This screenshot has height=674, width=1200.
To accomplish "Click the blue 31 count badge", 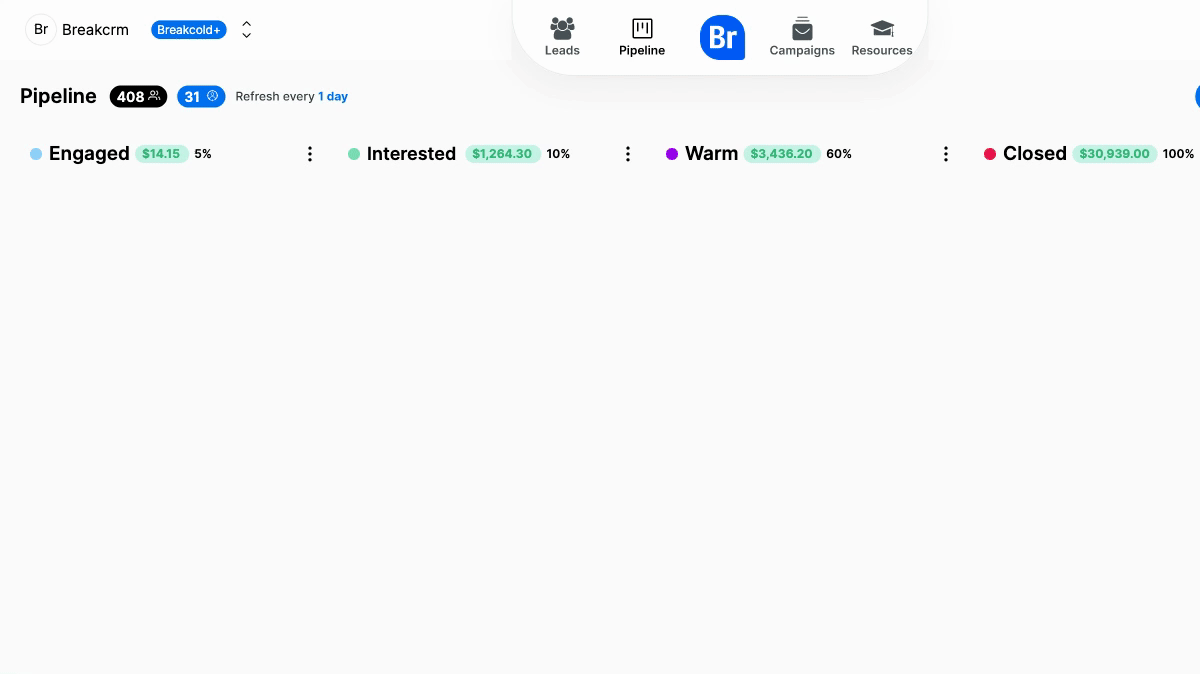I will [x=201, y=96].
